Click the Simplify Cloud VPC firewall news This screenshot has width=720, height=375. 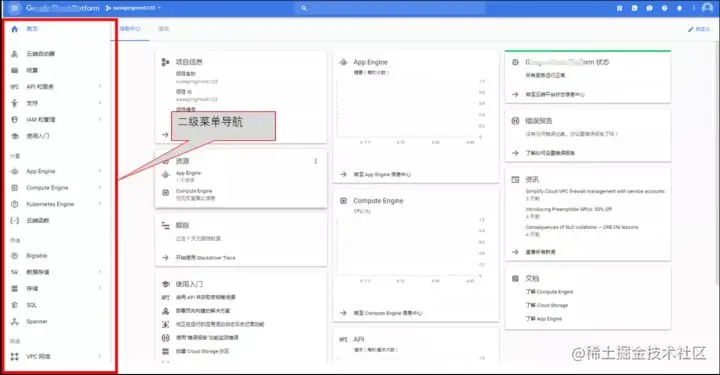point(595,191)
